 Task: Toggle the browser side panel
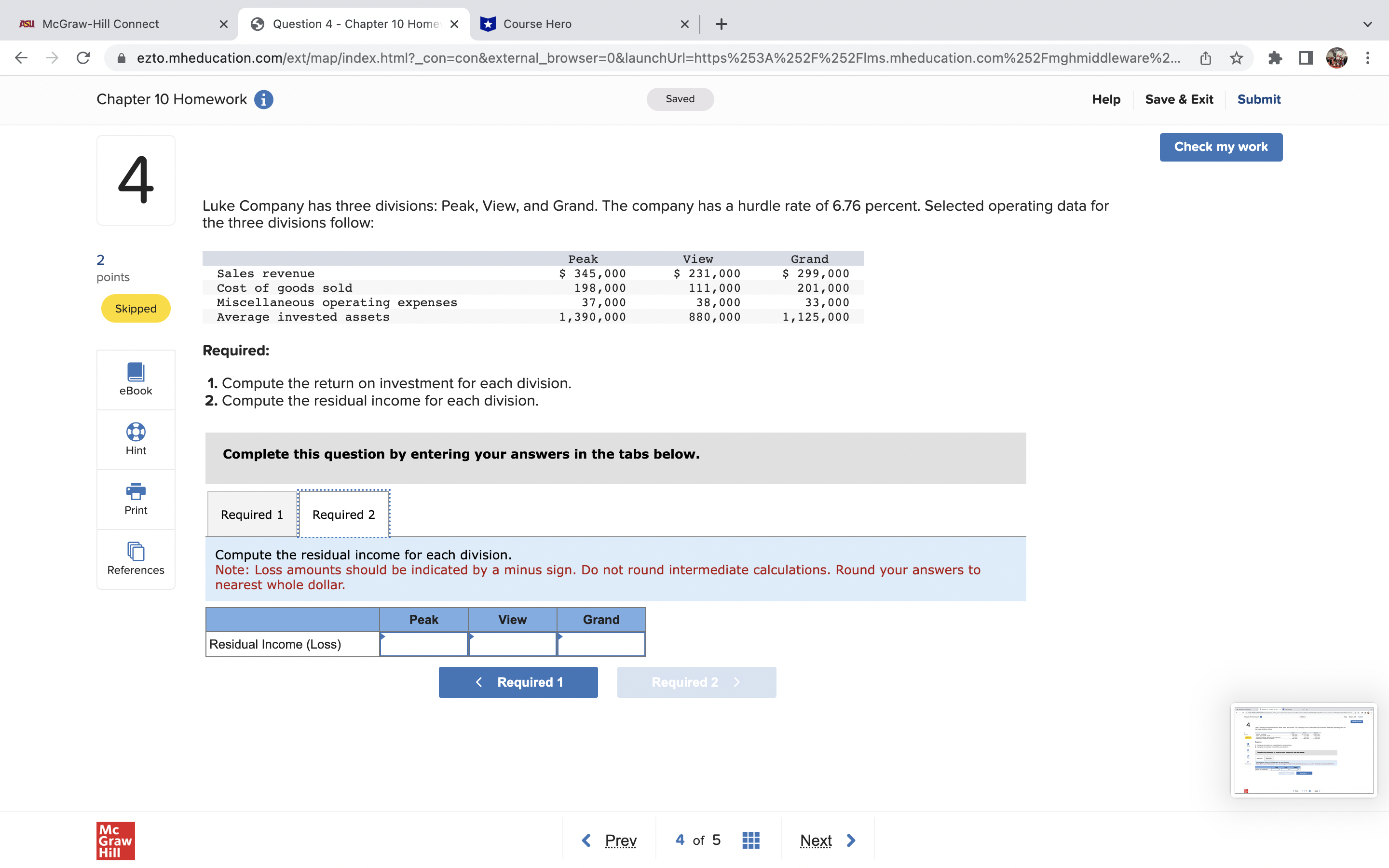pyautogui.click(x=1306, y=58)
